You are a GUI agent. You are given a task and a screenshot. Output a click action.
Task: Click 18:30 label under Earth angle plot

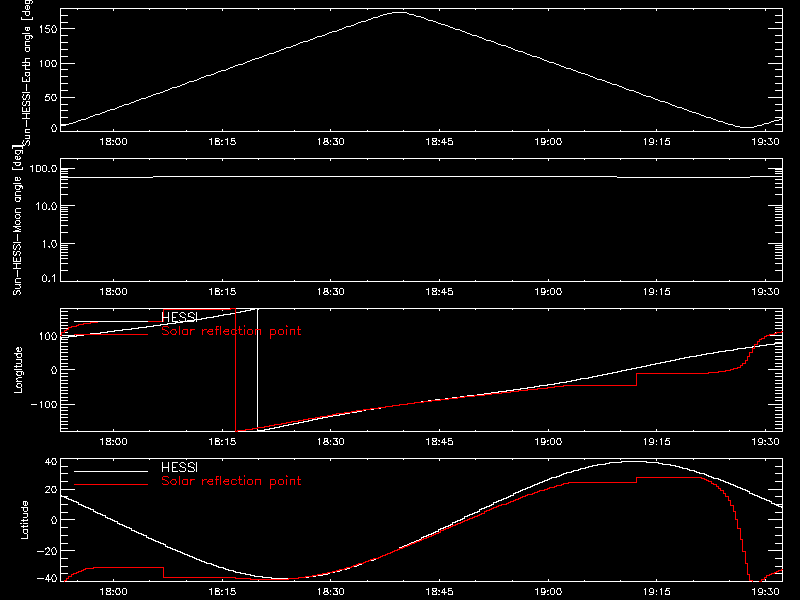(331, 142)
